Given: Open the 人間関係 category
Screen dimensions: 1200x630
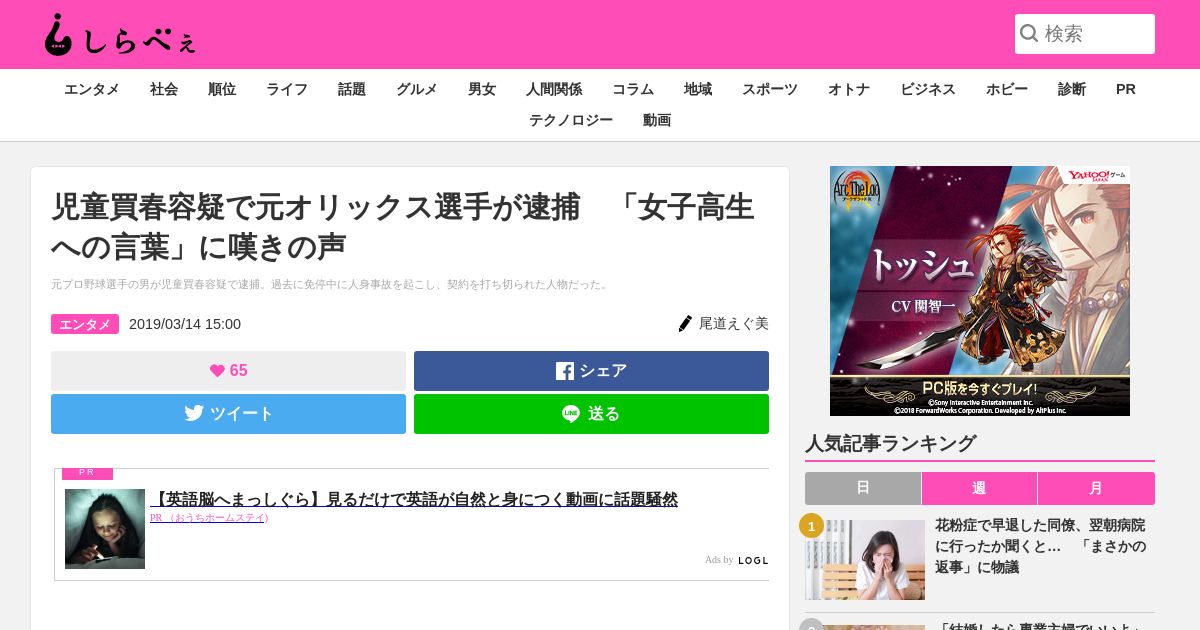Looking at the screenshot, I should point(554,89).
